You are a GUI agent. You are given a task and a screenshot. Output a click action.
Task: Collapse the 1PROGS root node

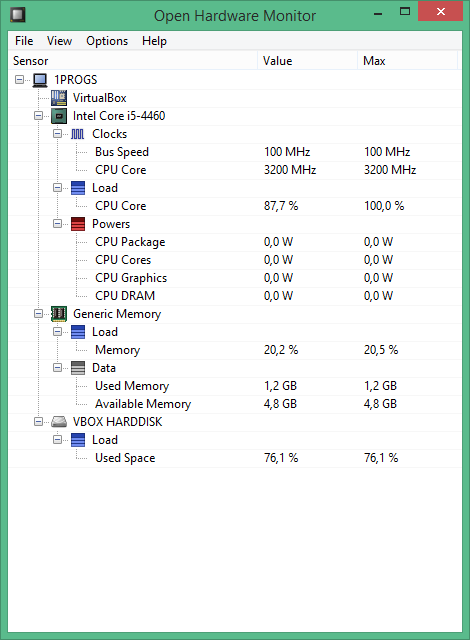[19, 80]
